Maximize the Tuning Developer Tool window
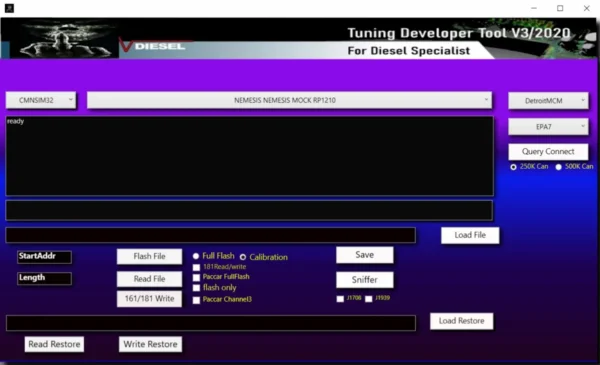 [x=560, y=8]
